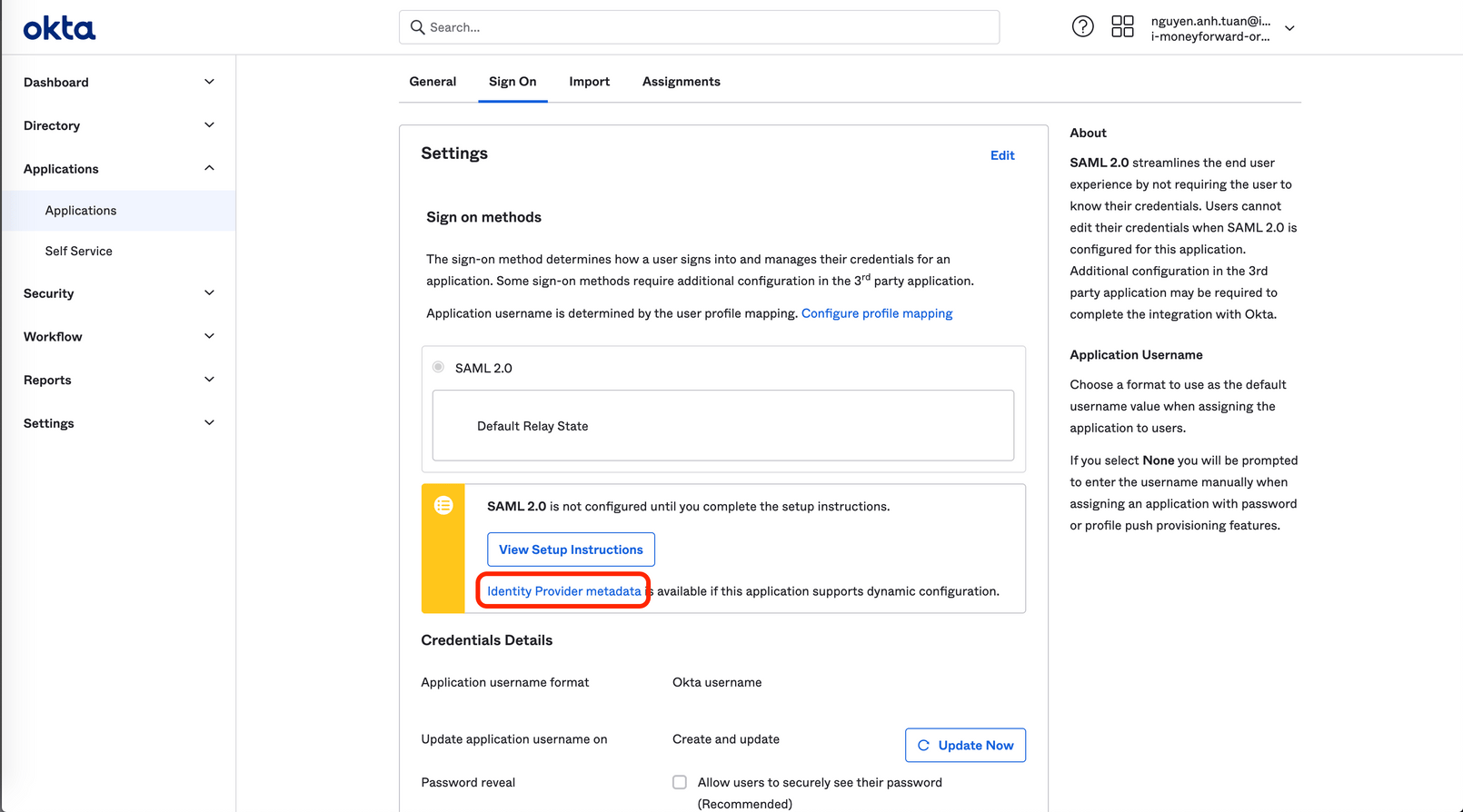Screen dimensions: 1463x812
Task: Click the About heading
Action: pos(1088,133)
